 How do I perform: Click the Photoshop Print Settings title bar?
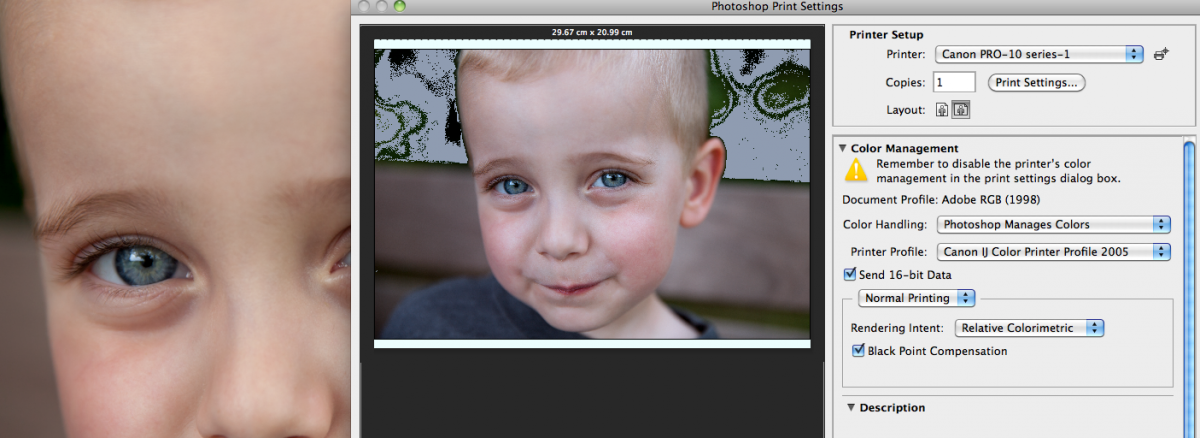(775, 6)
